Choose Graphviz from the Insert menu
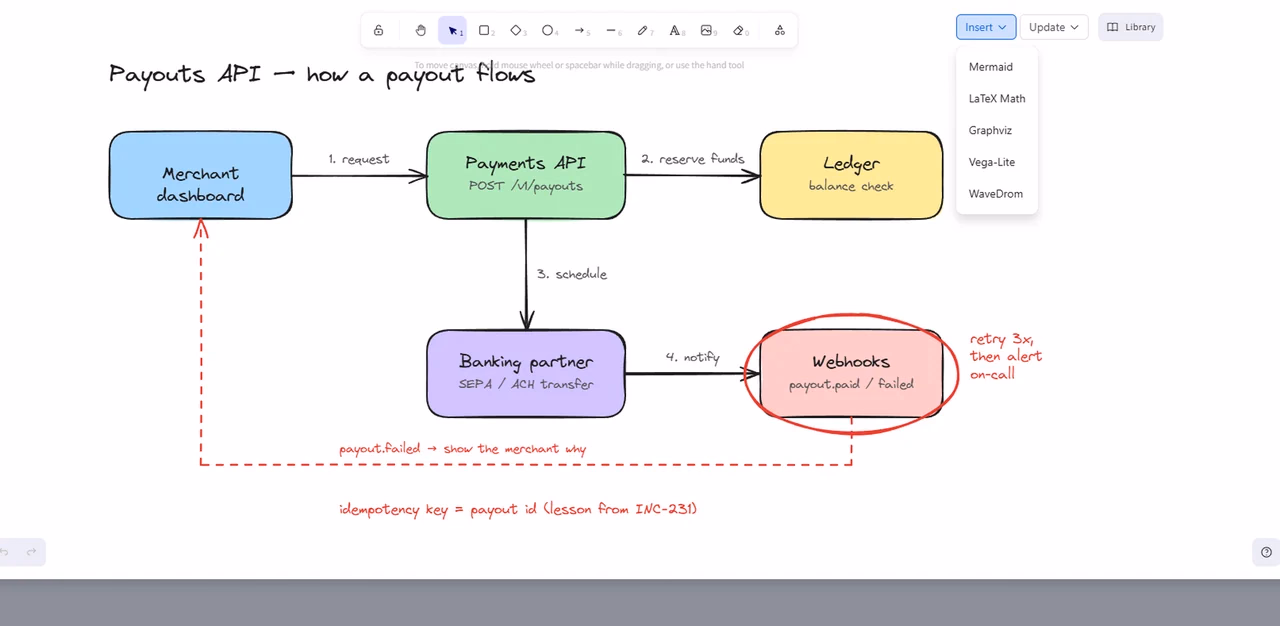This screenshot has height=626, width=1280. click(997, 131)
